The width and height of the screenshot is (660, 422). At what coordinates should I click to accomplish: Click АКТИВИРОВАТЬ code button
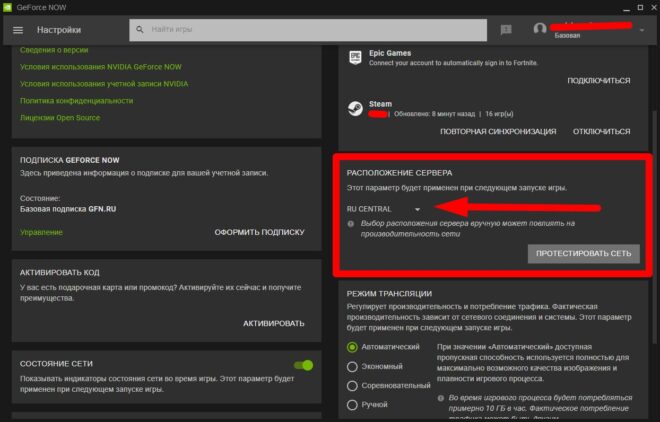274,323
